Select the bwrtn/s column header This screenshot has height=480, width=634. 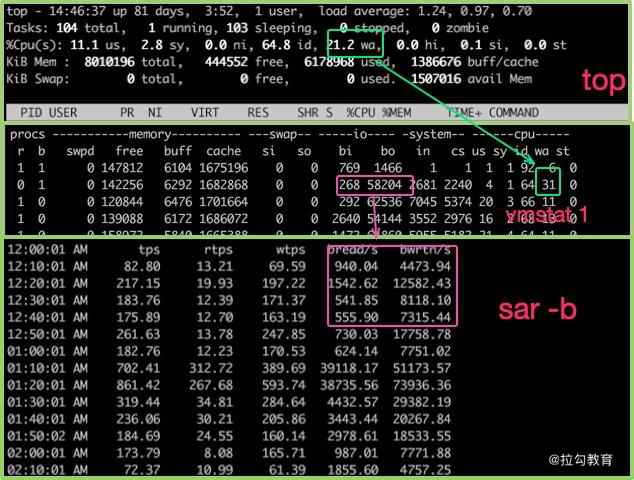[424, 248]
